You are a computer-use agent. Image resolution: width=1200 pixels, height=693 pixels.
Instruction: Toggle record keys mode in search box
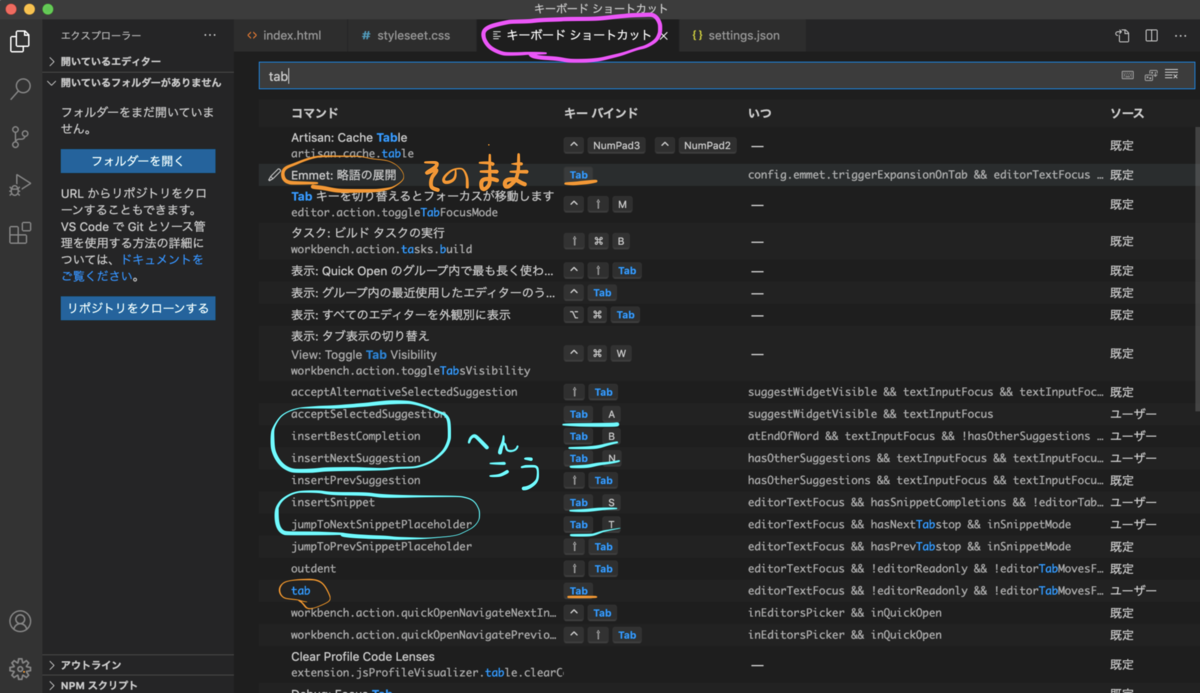1128,75
